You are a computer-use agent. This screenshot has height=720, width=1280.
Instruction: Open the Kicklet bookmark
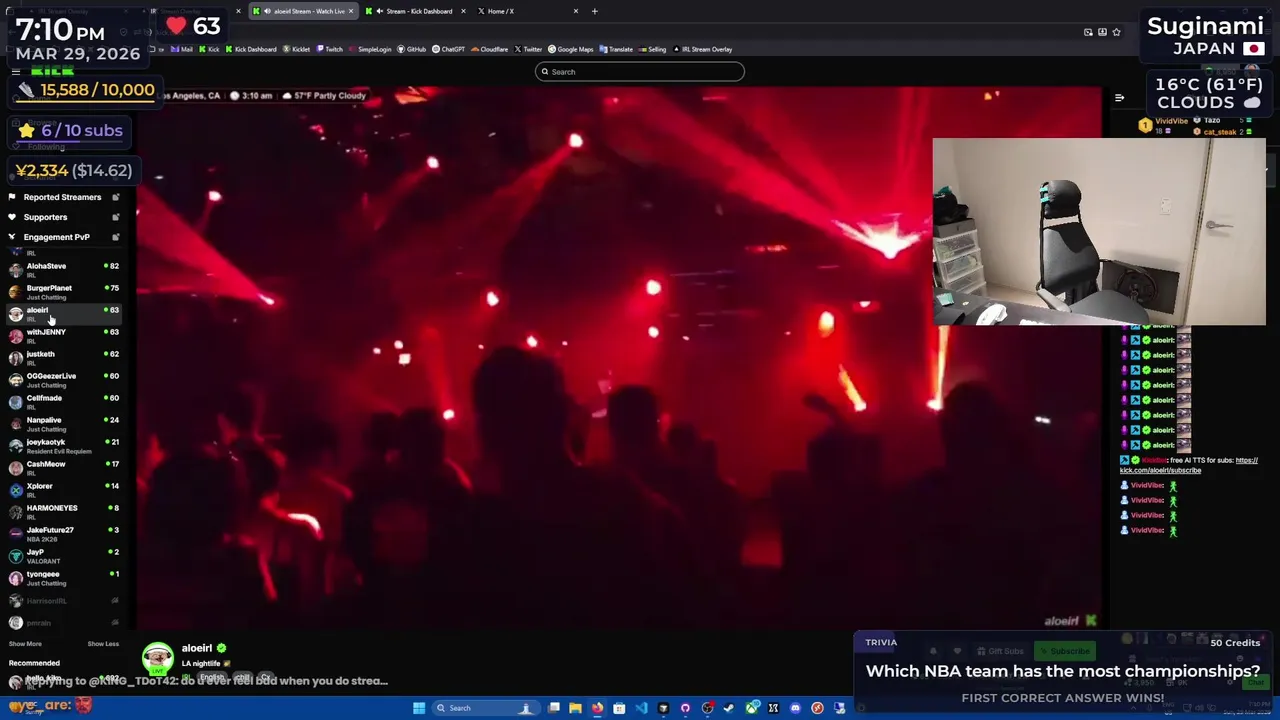click(x=297, y=49)
